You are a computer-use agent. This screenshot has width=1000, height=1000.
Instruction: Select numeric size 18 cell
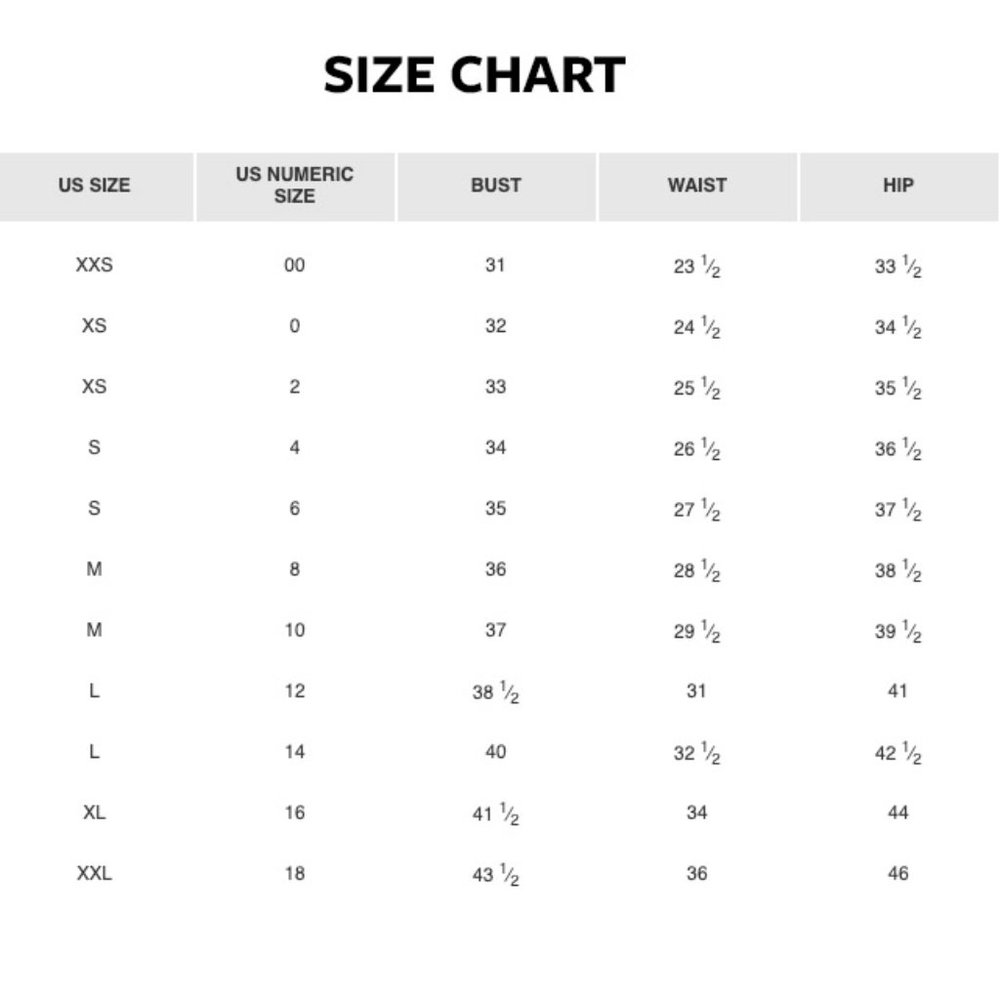[x=295, y=873]
